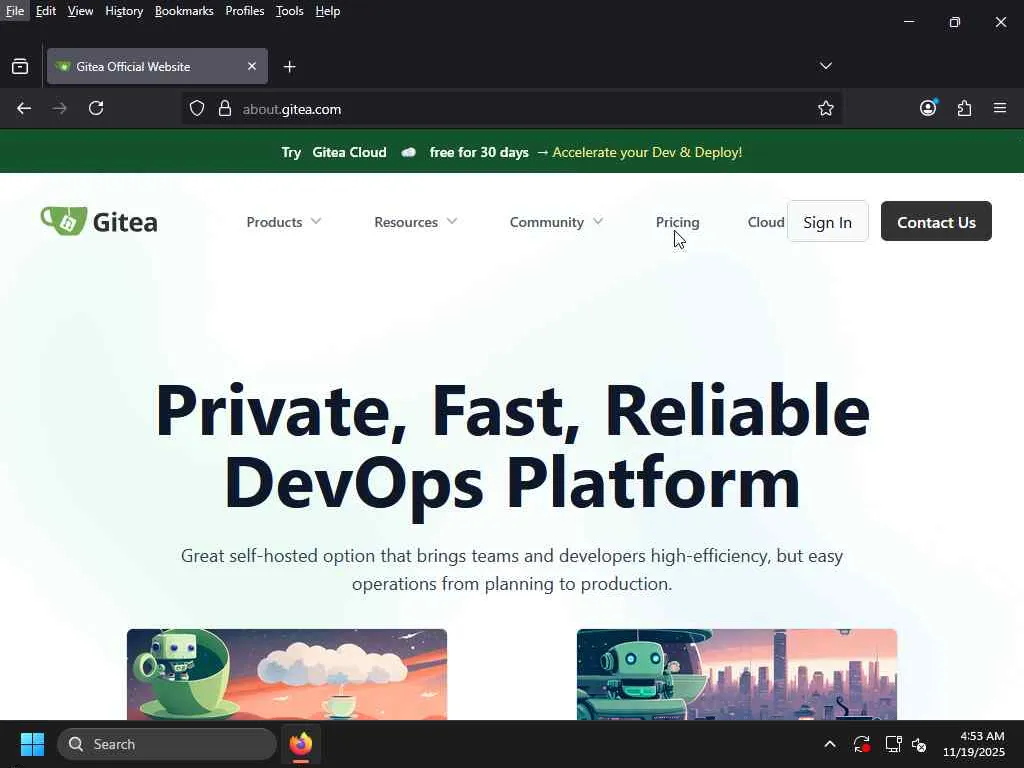The image size is (1024, 768).
Task: Expand the Products dropdown
Action: (x=283, y=222)
